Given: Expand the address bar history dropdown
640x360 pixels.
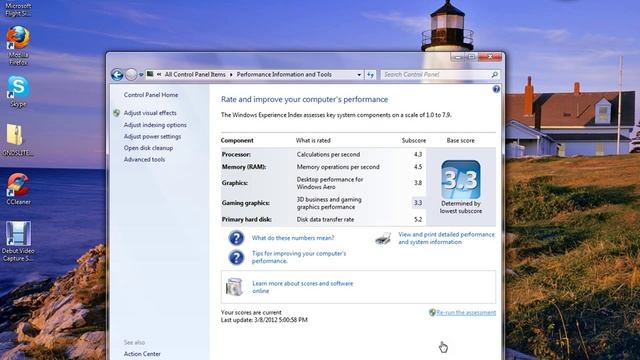Looking at the screenshot, I should [359, 75].
